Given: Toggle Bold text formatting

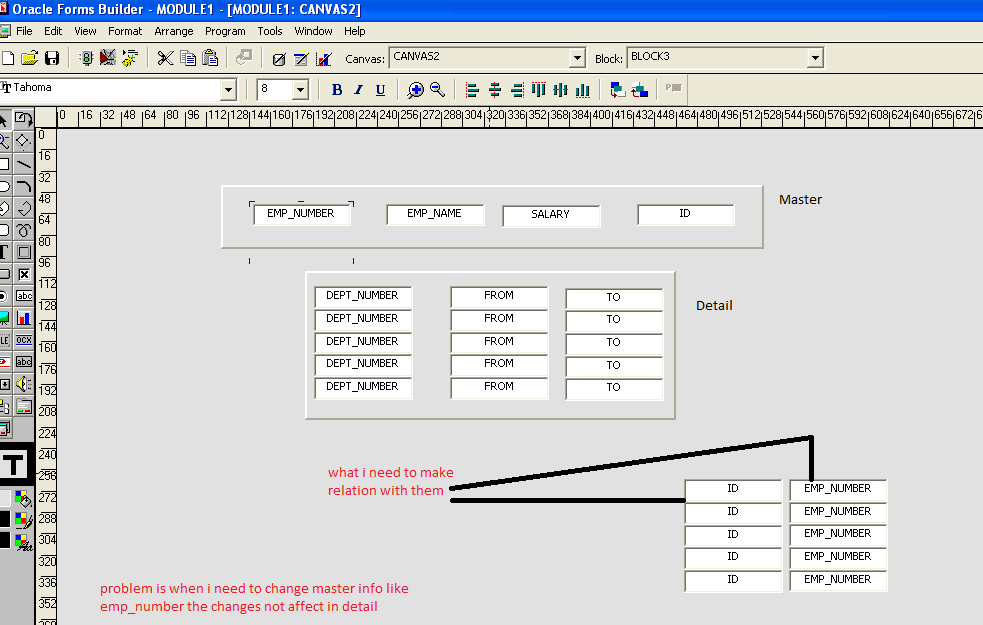Looking at the screenshot, I should [337, 90].
